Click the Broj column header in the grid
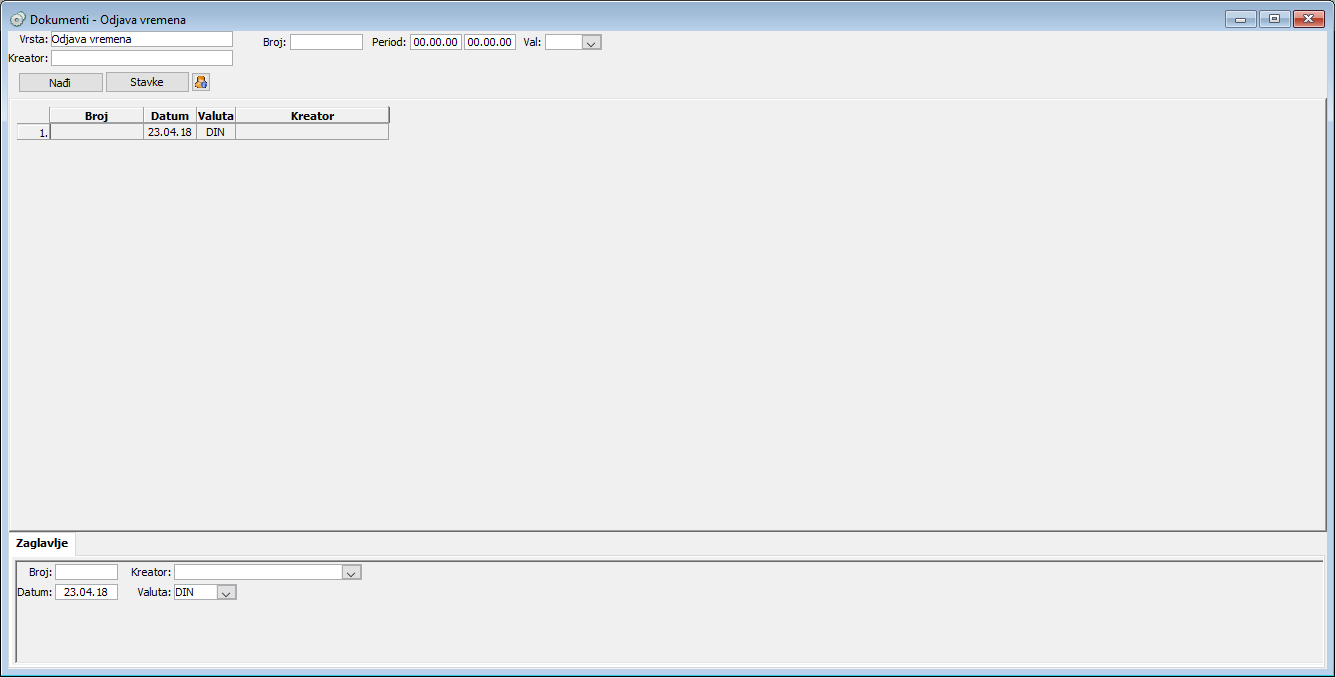1336x678 pixels. tap(96, 116)
